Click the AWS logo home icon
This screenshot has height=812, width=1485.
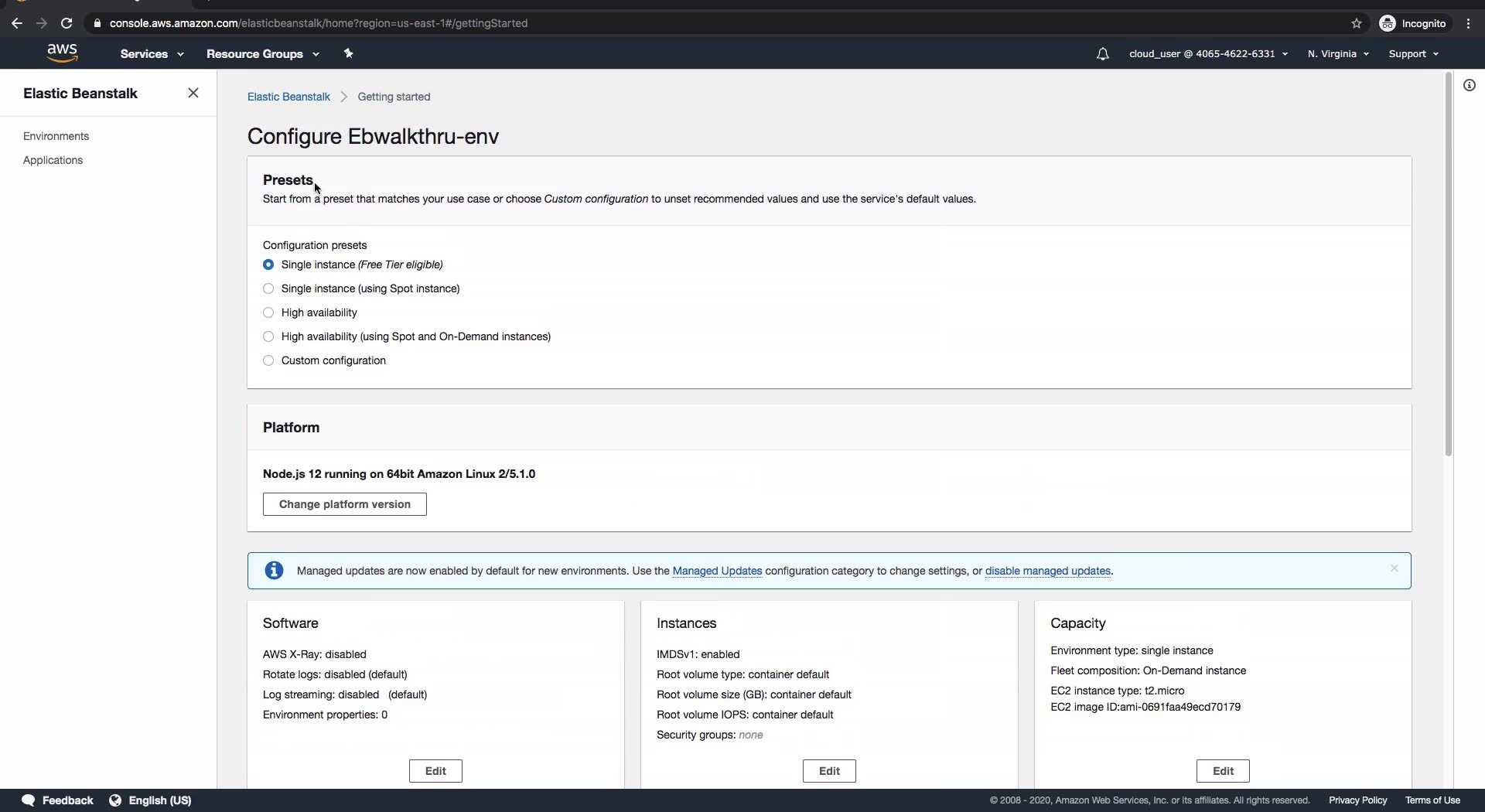click(62, 53)
